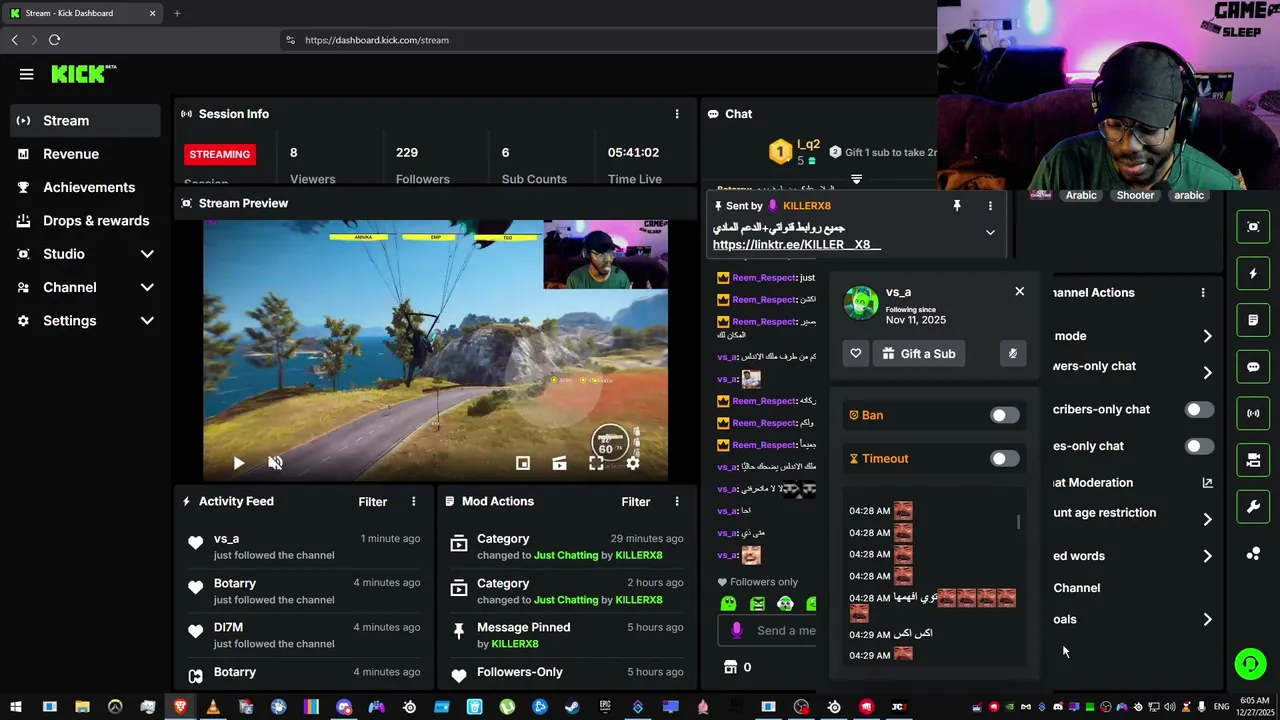
Task: Open account age restriction arrow
Action: (1207, 519)
